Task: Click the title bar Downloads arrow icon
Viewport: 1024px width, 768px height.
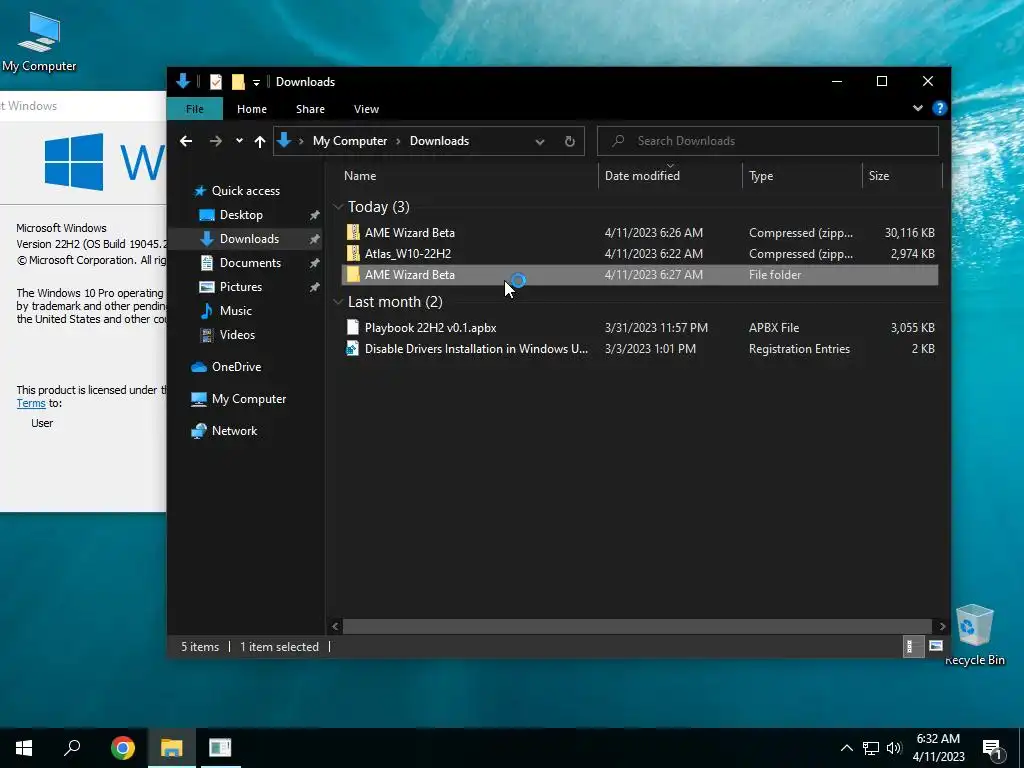Action: pos(183,81)
